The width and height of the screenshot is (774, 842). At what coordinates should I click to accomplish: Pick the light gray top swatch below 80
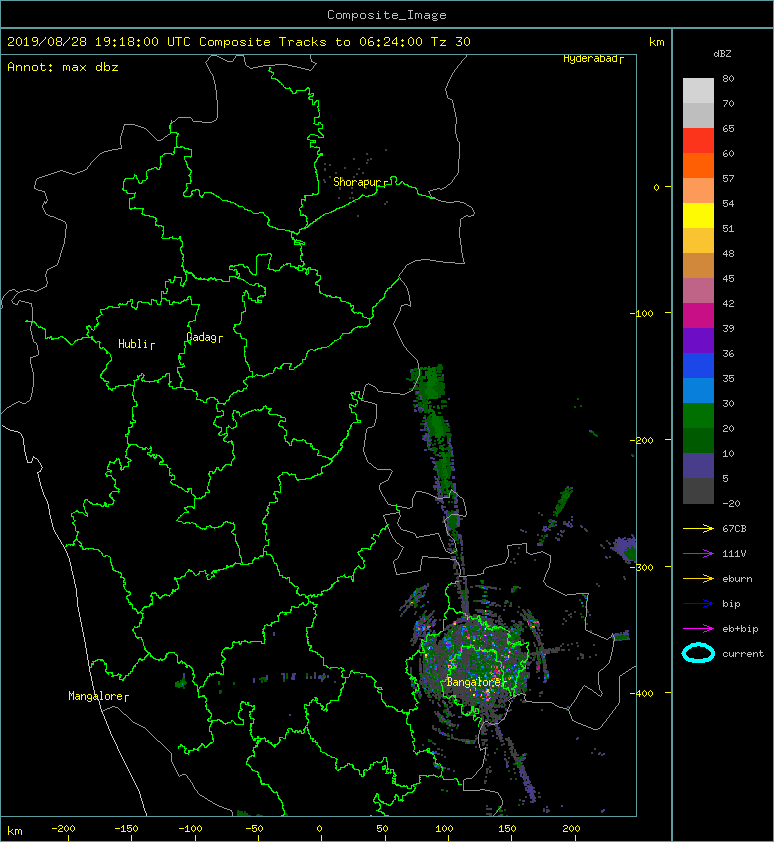[698, 91]
